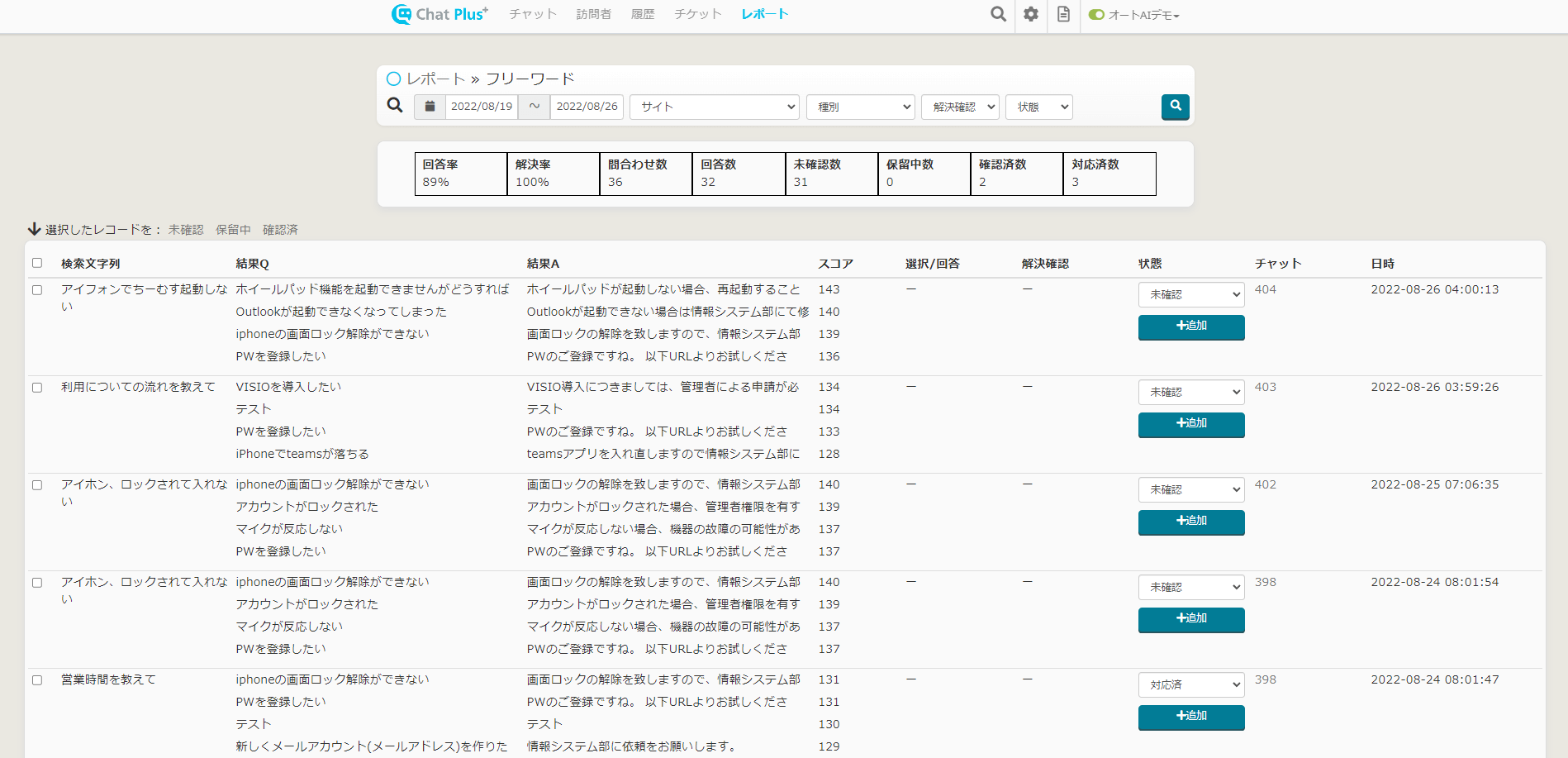The width and height of the screenshot is (1568, 758).
Task: Open the サイト dropdown
Action: click(715, 107)
